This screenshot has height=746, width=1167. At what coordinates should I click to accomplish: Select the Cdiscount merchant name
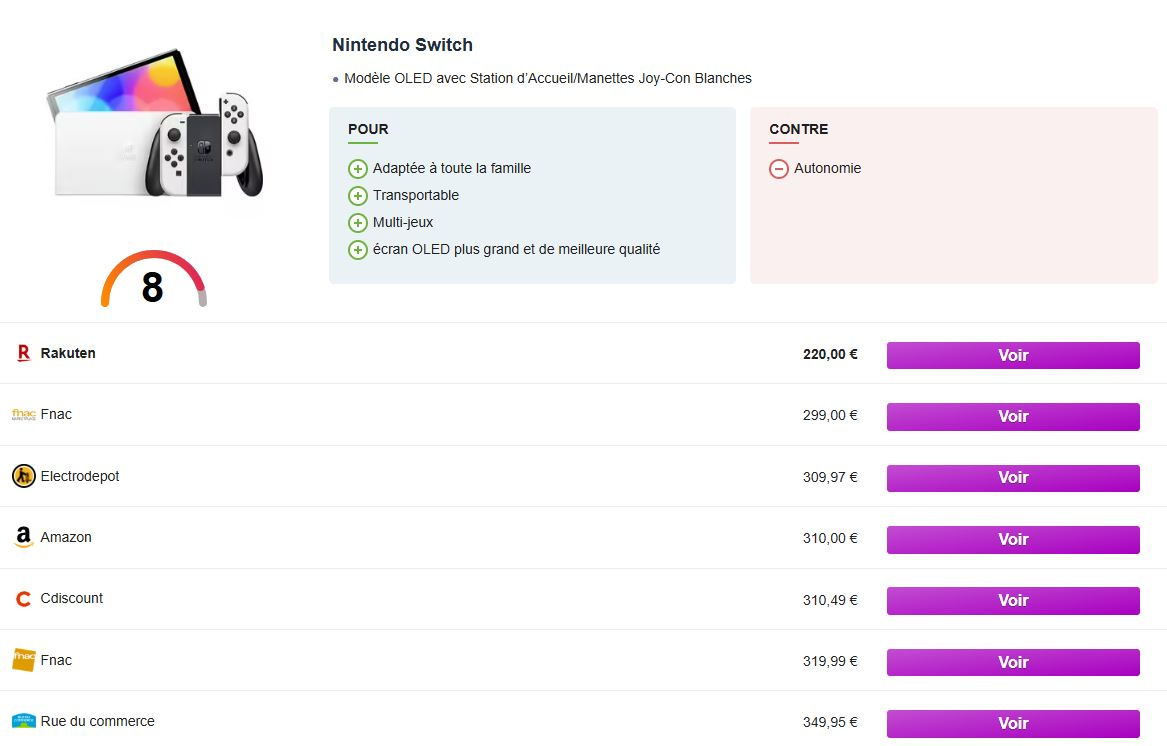(x=71, y=598)
